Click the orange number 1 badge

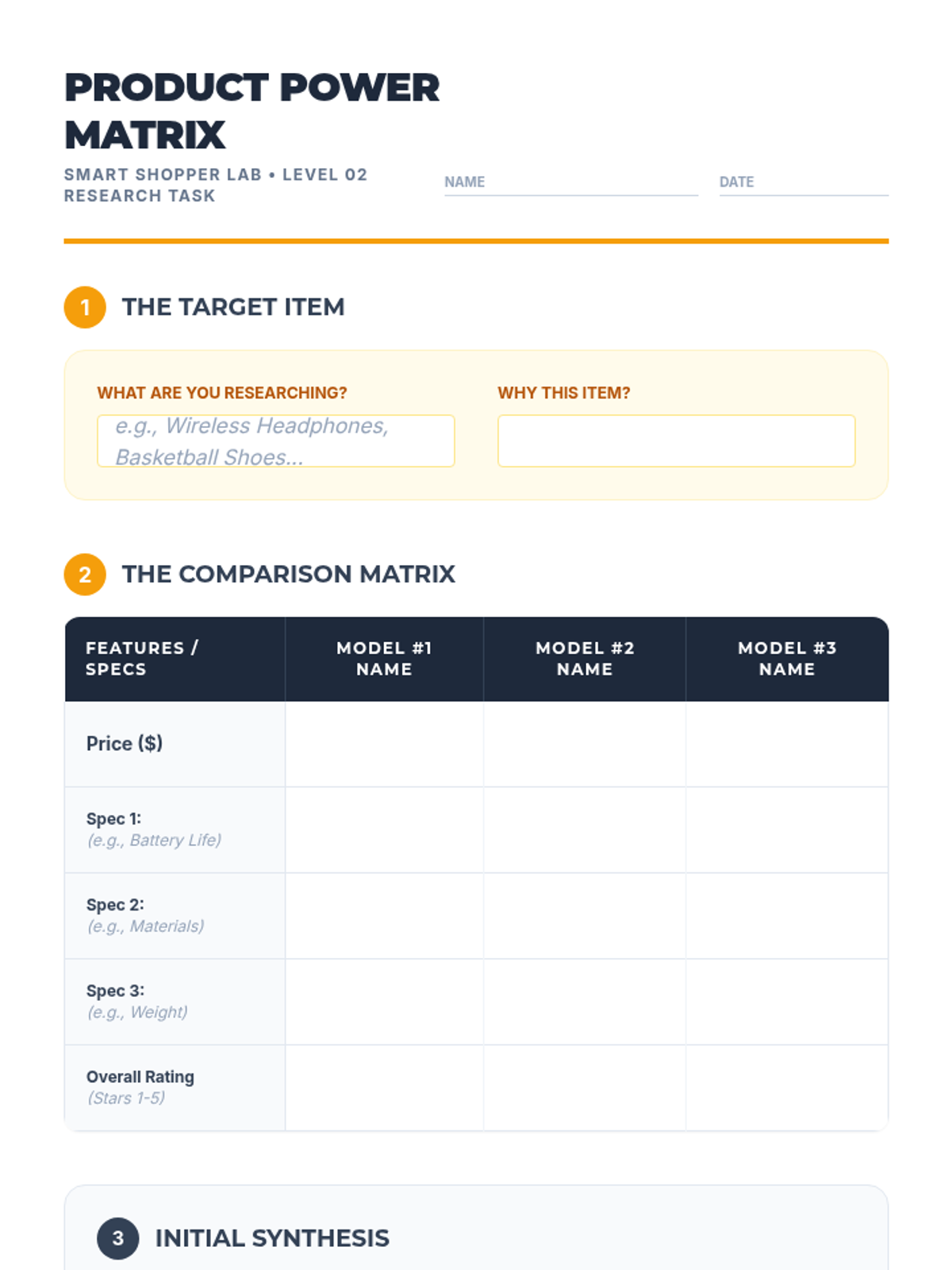point(85,307)
